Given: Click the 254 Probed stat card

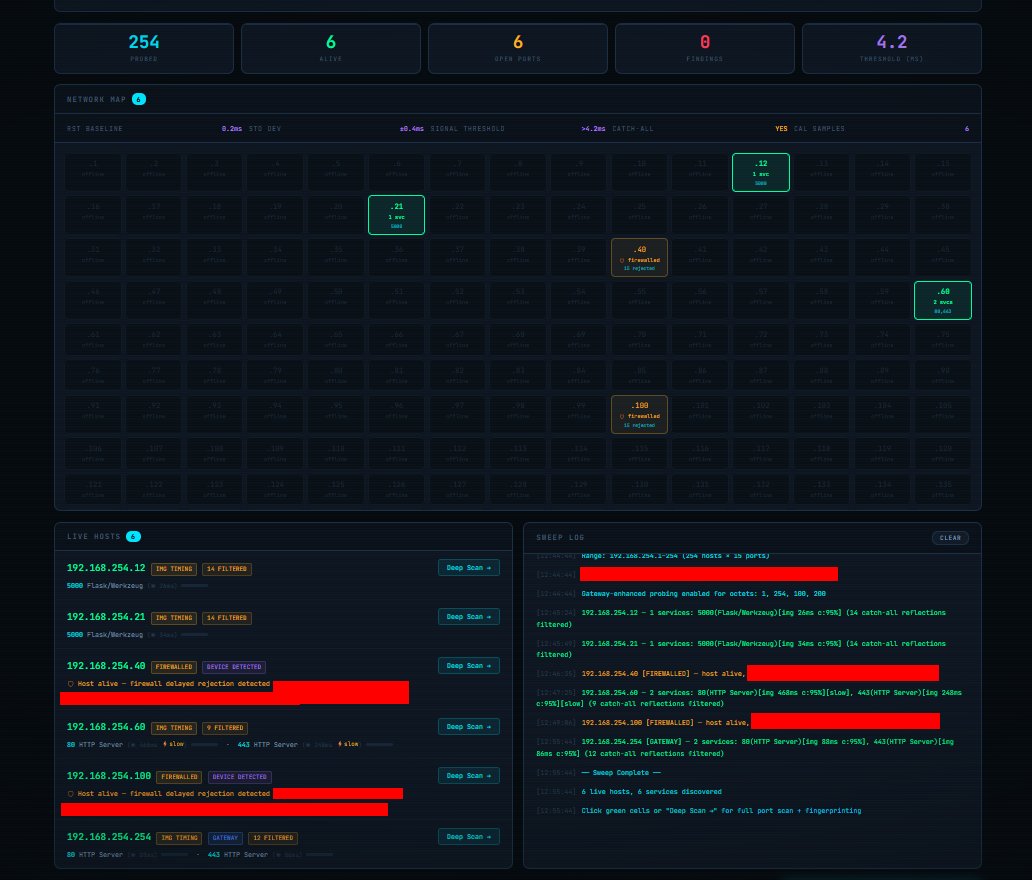Looking at the screenshot, I should point(143,49).
